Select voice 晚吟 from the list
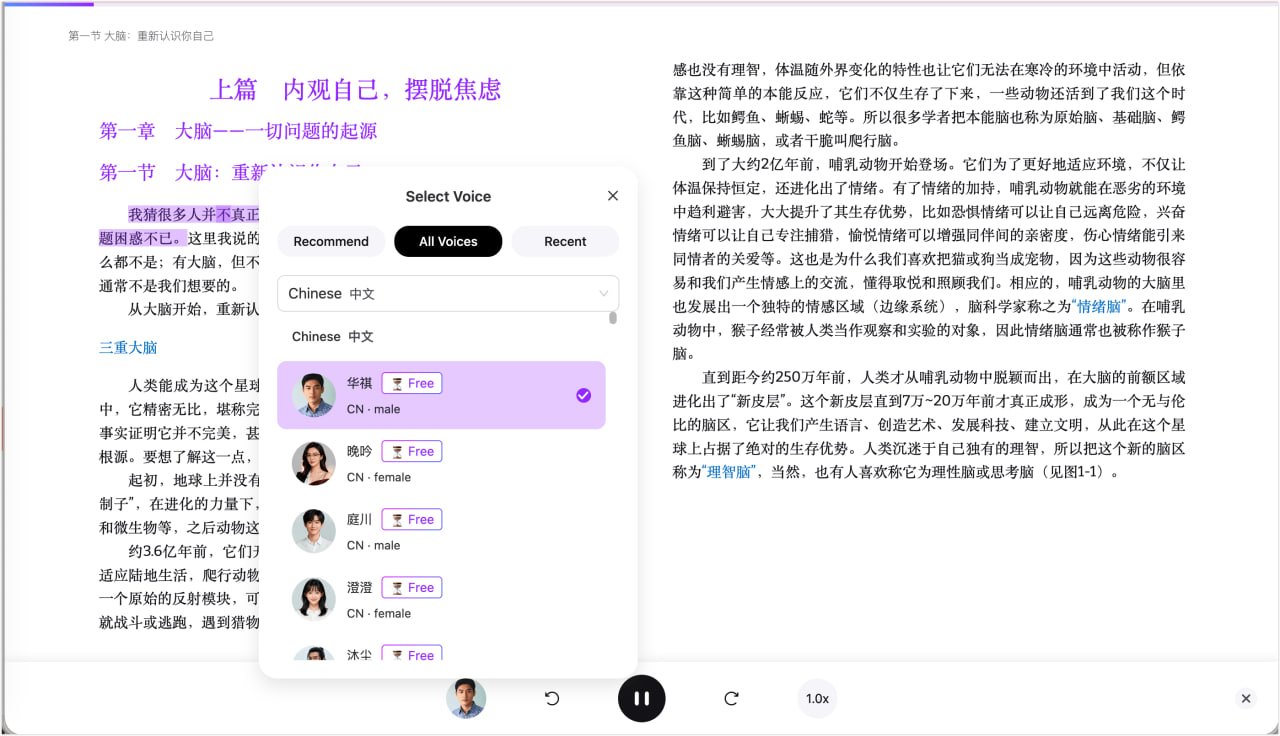The height and width of the screenshot is (736, 1280). tap(441, 463)
